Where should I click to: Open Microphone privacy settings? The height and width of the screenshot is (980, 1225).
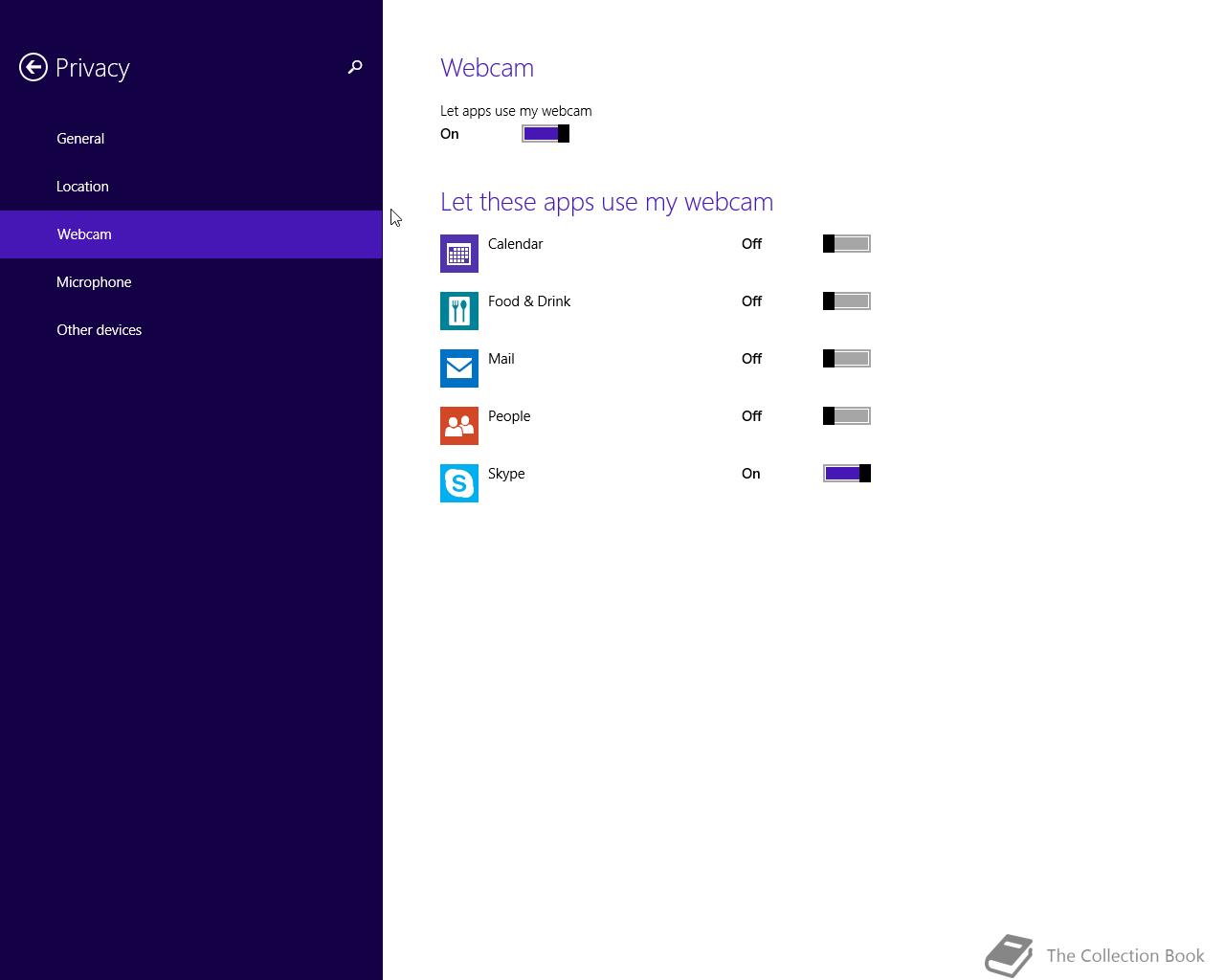191,282
